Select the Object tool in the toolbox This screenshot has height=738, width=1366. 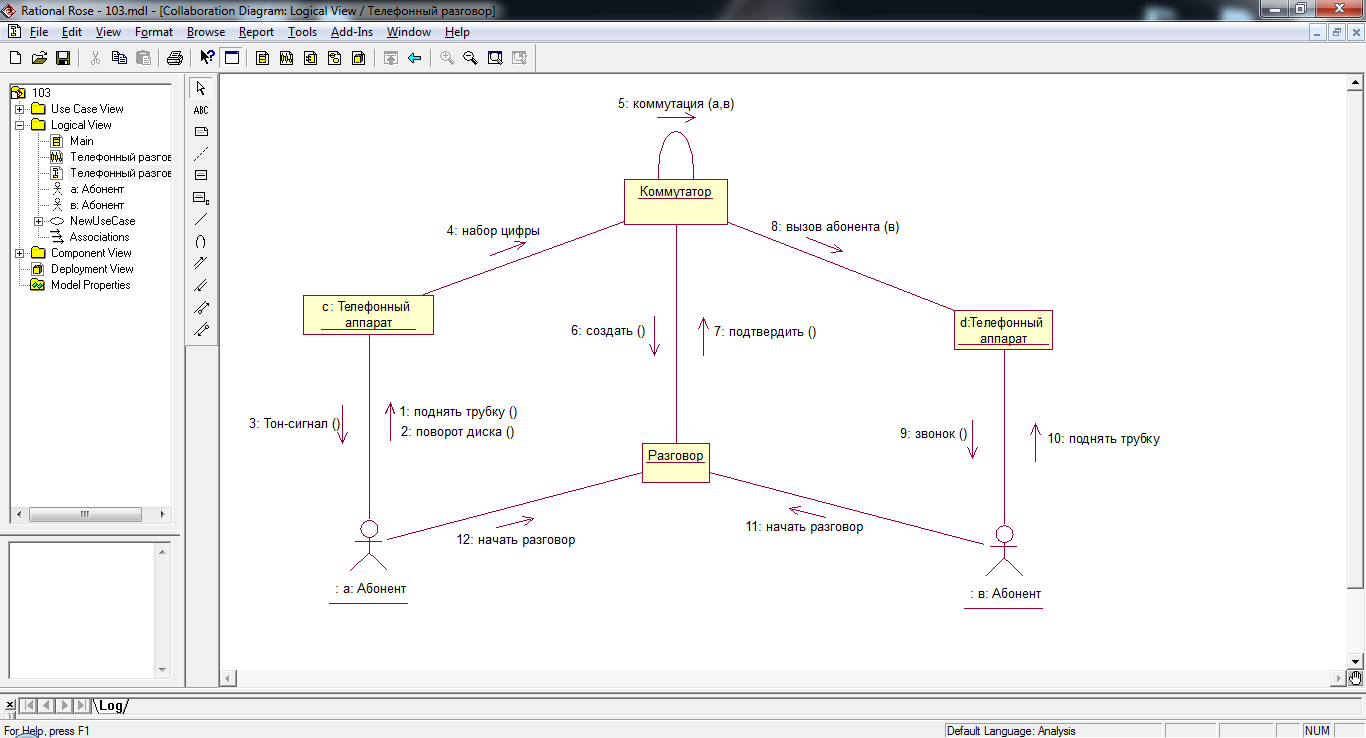(x=201, y=176)
